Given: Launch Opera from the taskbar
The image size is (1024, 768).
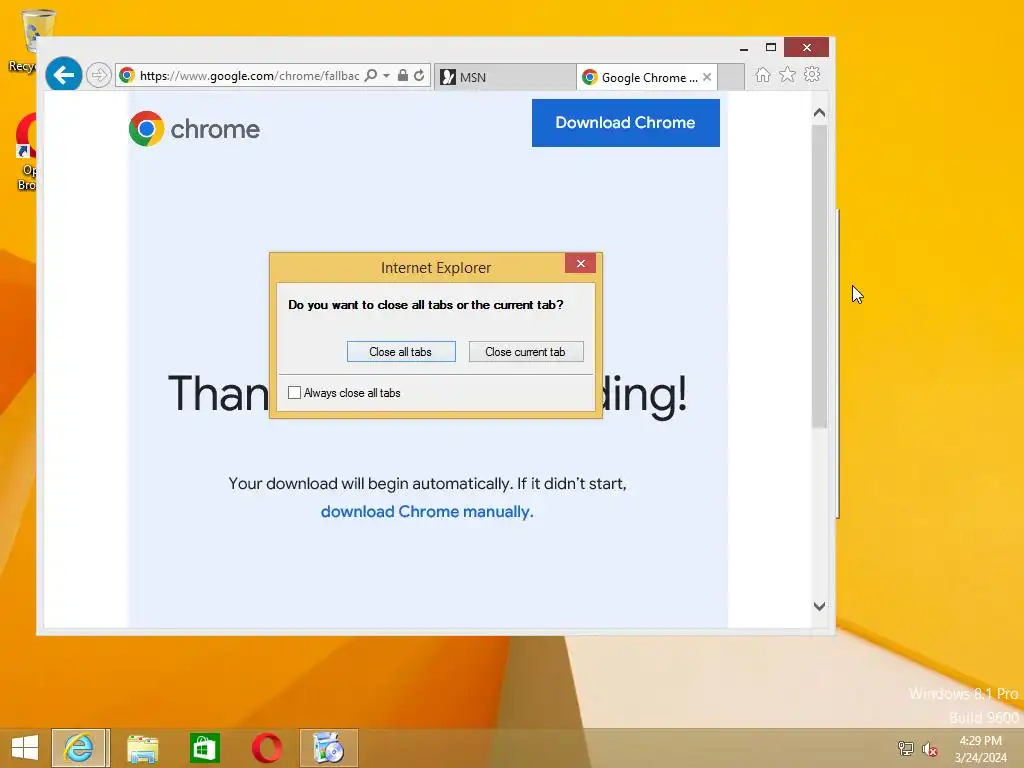Looking at the screenshot, I should click(266, 748).
